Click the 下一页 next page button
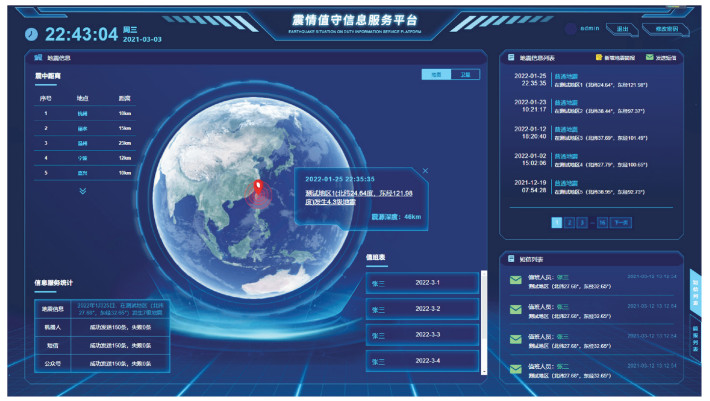 point(620,222)
